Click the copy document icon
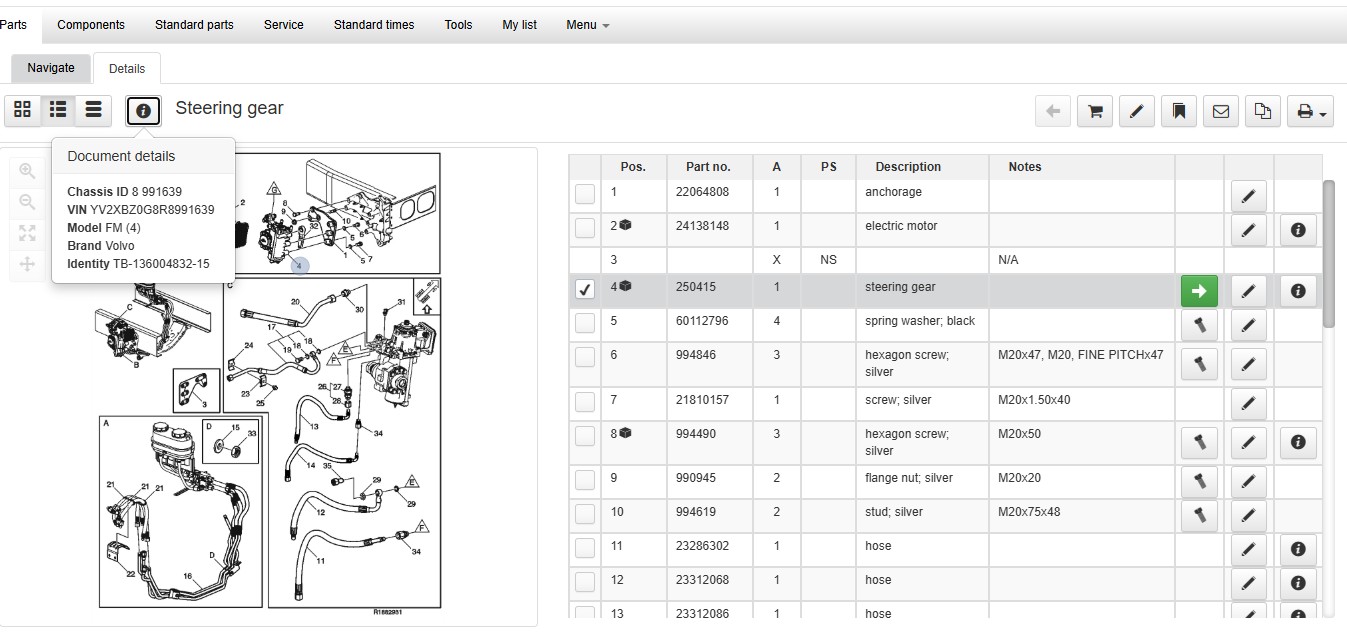Image resolution: width=1347 pixels, height=634 pixels. point(1263,112)
